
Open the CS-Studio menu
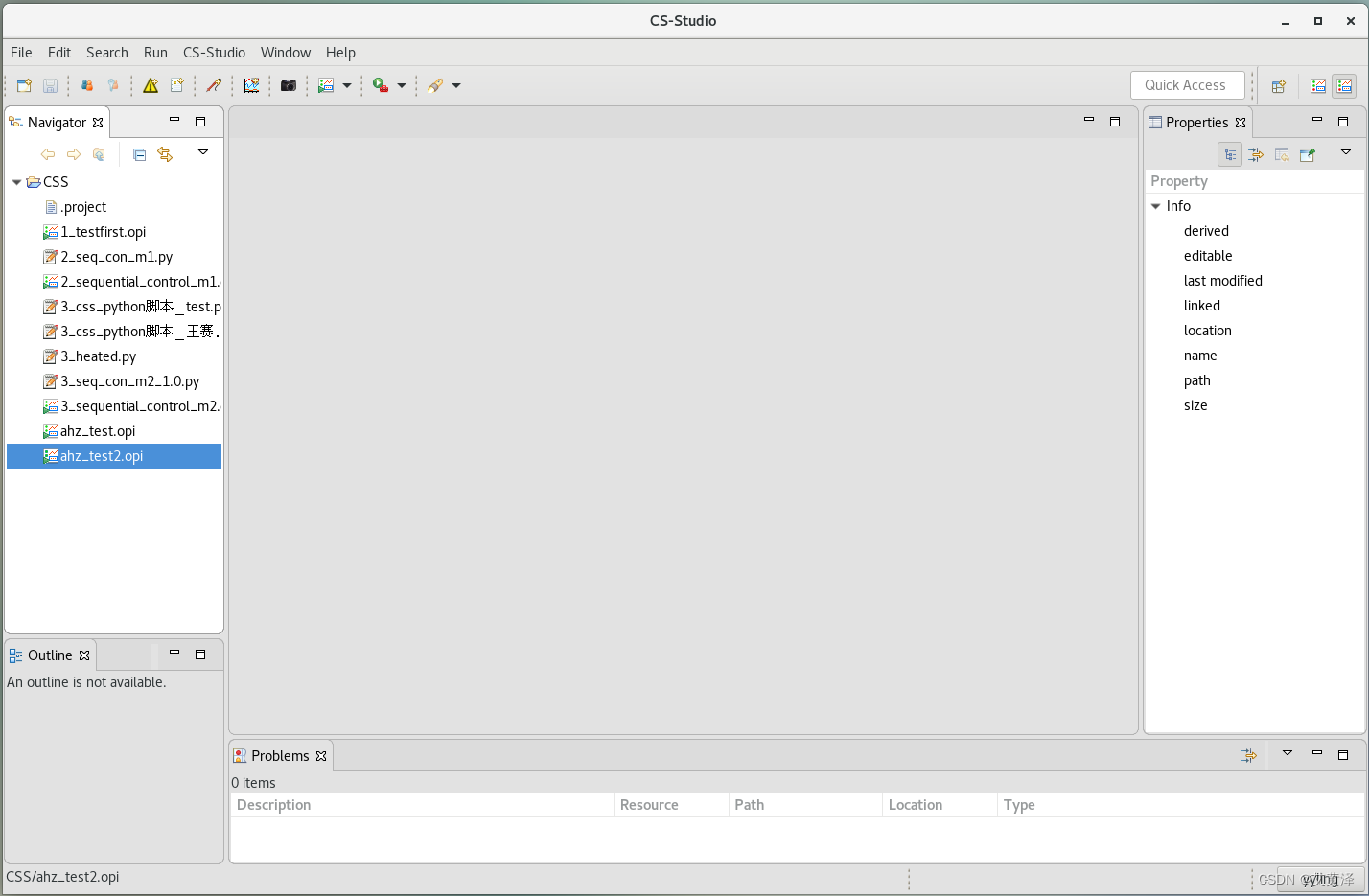pyautogui.click(x=214, y=53)
